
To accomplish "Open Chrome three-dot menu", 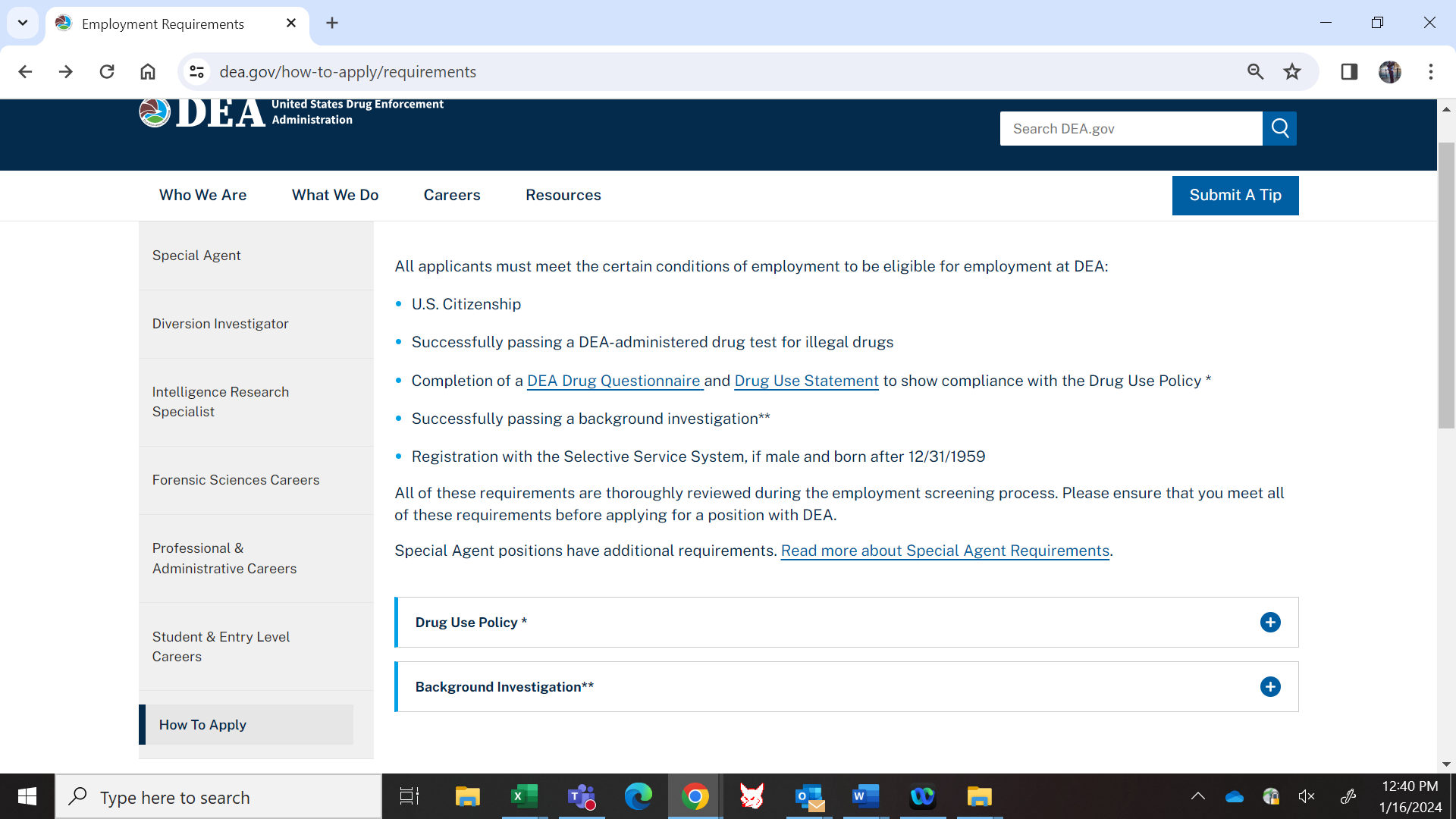I will pyautogui.click(x=1430, y=72).
